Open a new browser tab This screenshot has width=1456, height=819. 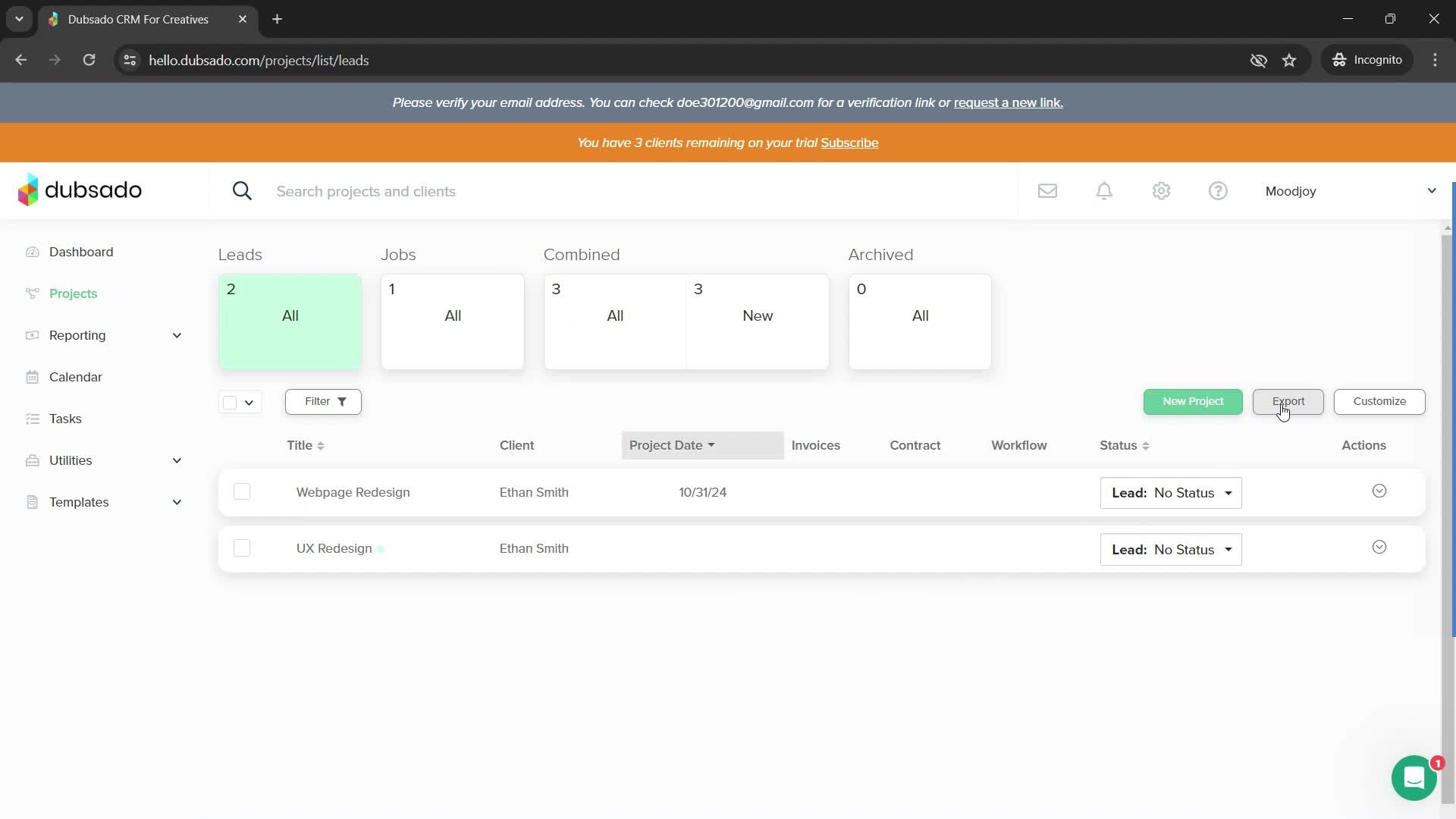tap(277, 19)
